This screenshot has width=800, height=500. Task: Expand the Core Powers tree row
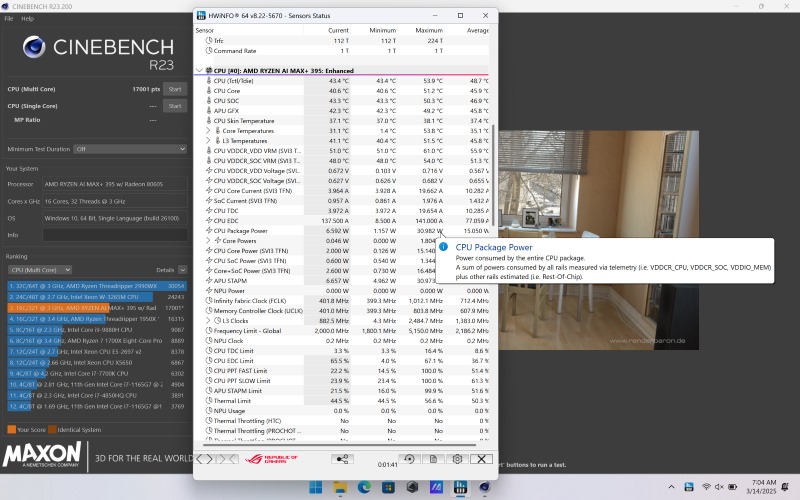208,240
